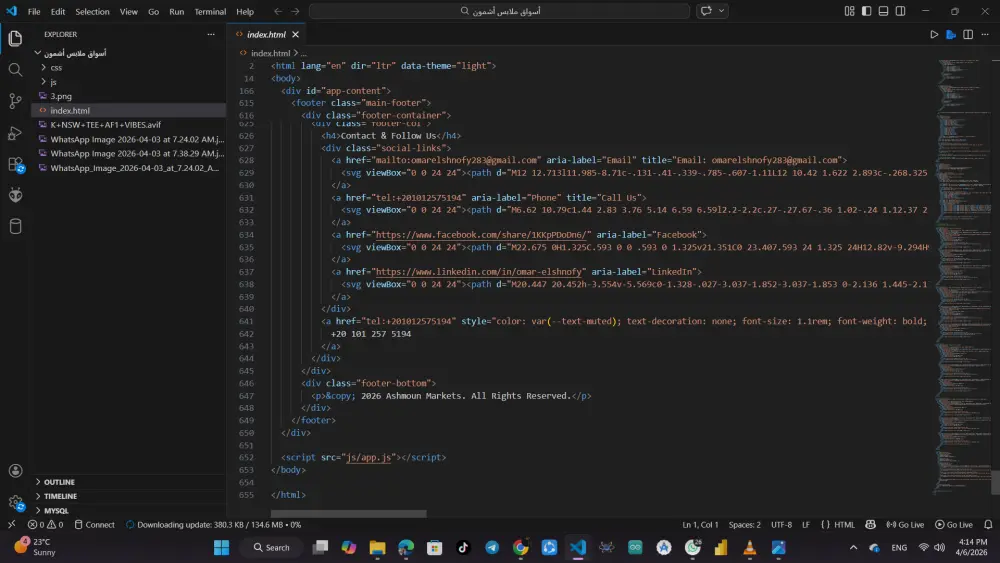This screenshot has height=563, width=1000.
Task: Click the Connect button in status bar
Action: (x=94, y=525)
